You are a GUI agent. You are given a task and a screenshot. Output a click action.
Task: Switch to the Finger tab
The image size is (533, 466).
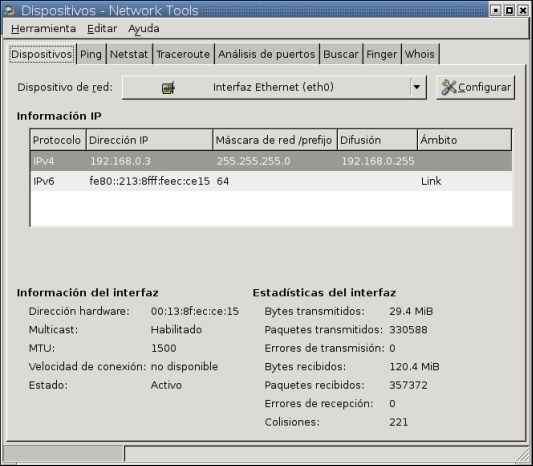(382, 54)
